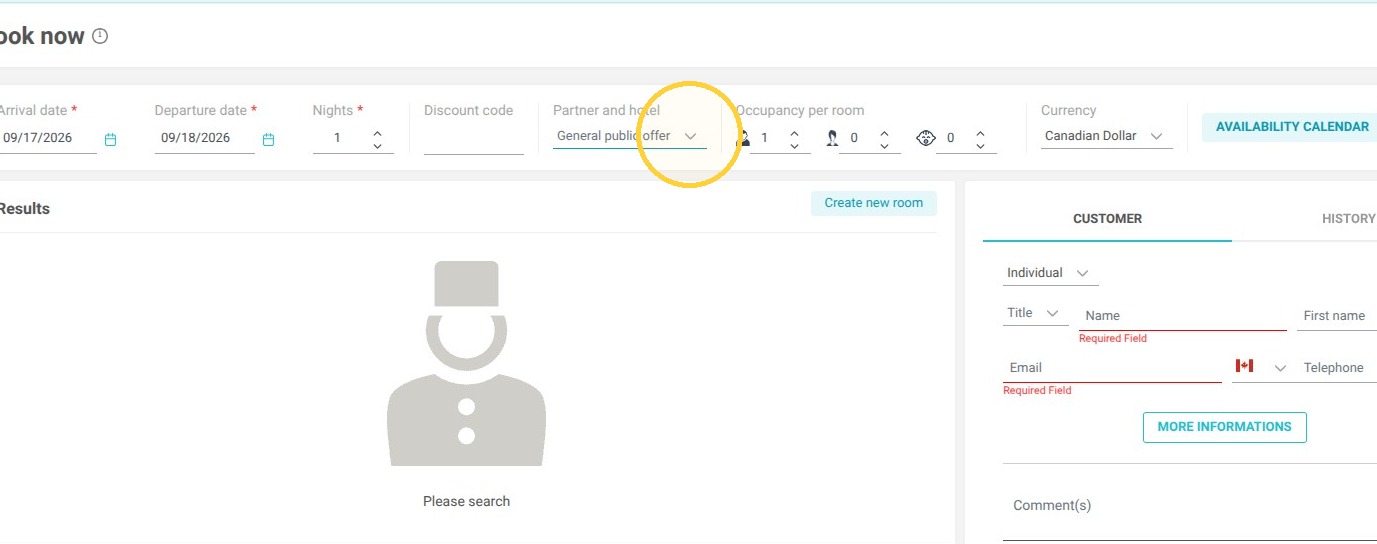Open the departure date calendar picker icon
Screen dimensions: 1377x544
(268, 140)
